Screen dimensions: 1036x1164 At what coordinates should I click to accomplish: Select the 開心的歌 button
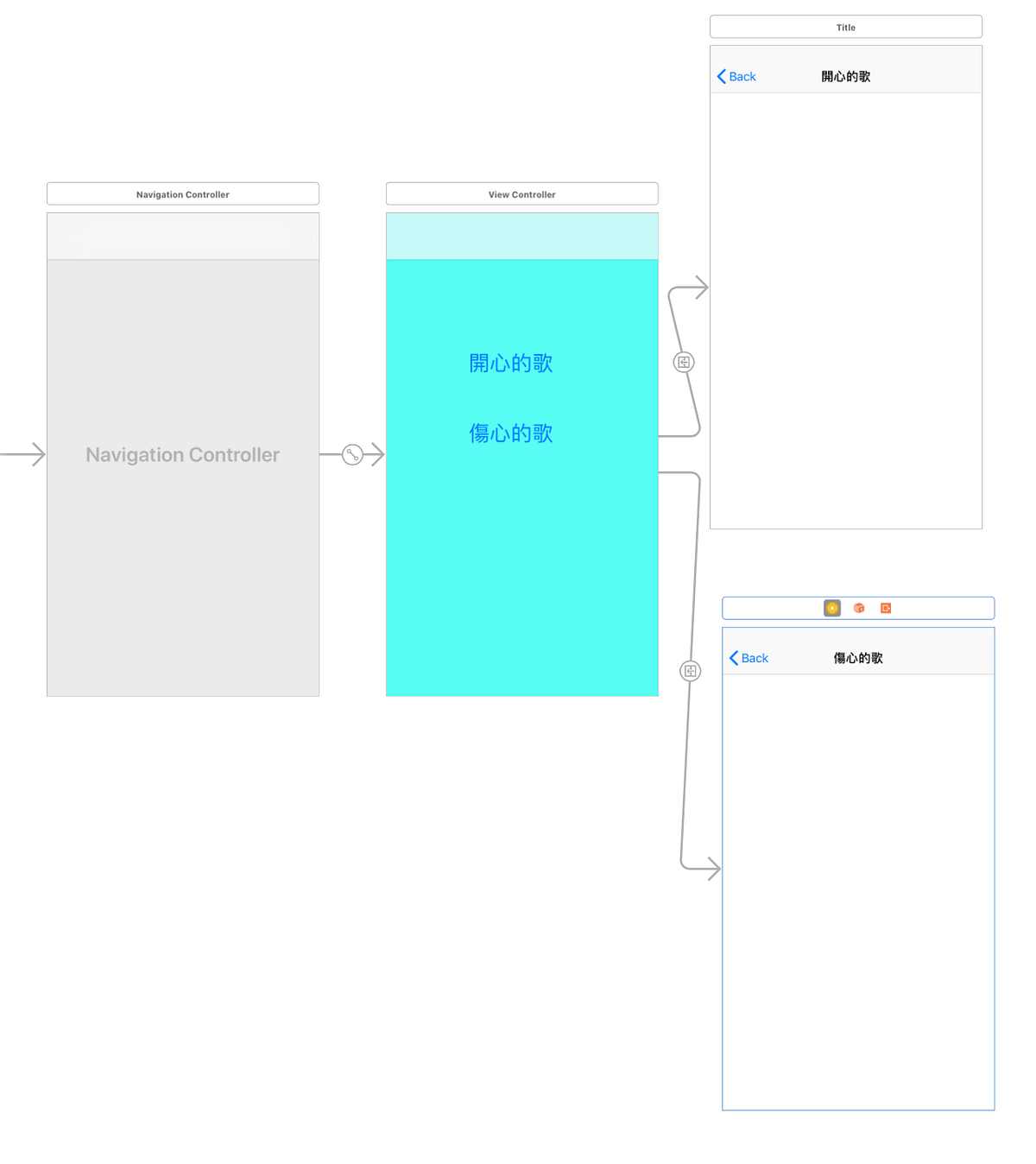point(510,363)
